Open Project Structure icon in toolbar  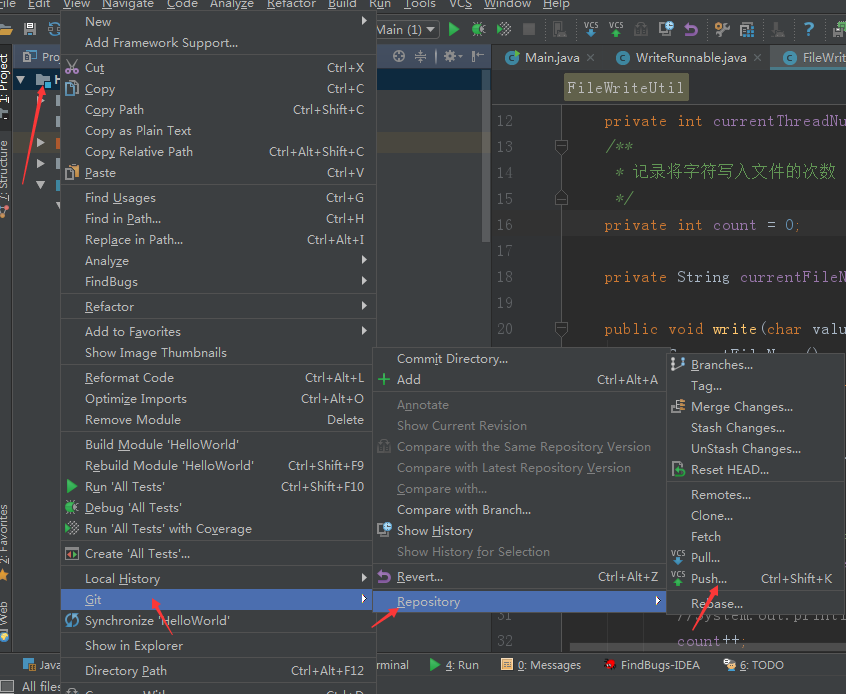pos(747,29)
